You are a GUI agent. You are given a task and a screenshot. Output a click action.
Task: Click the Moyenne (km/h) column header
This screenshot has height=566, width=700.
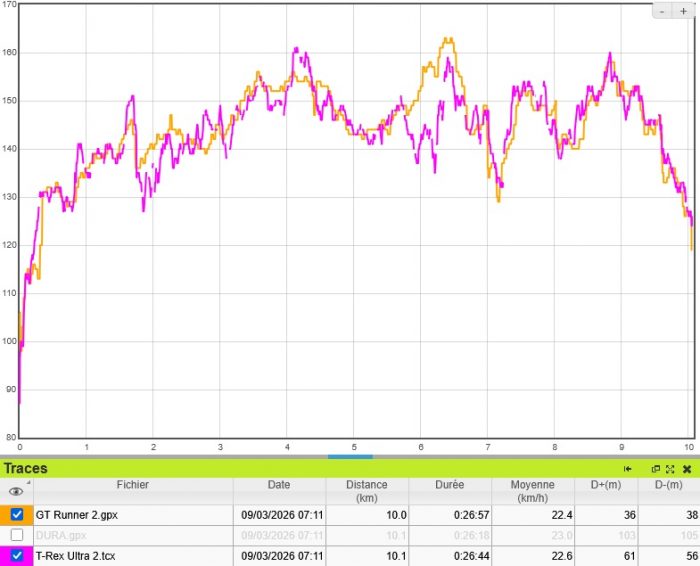pyautogui.click(x=532, y=491)
